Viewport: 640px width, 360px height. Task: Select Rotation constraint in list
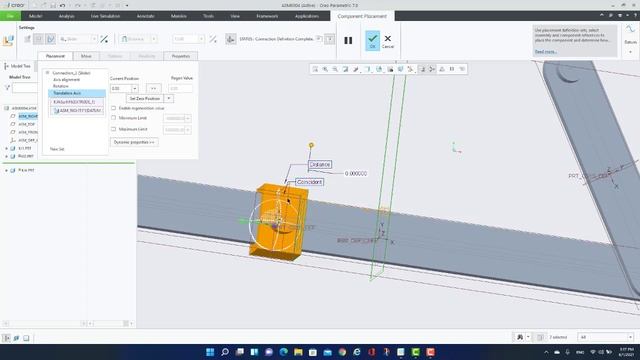point(61,86)
